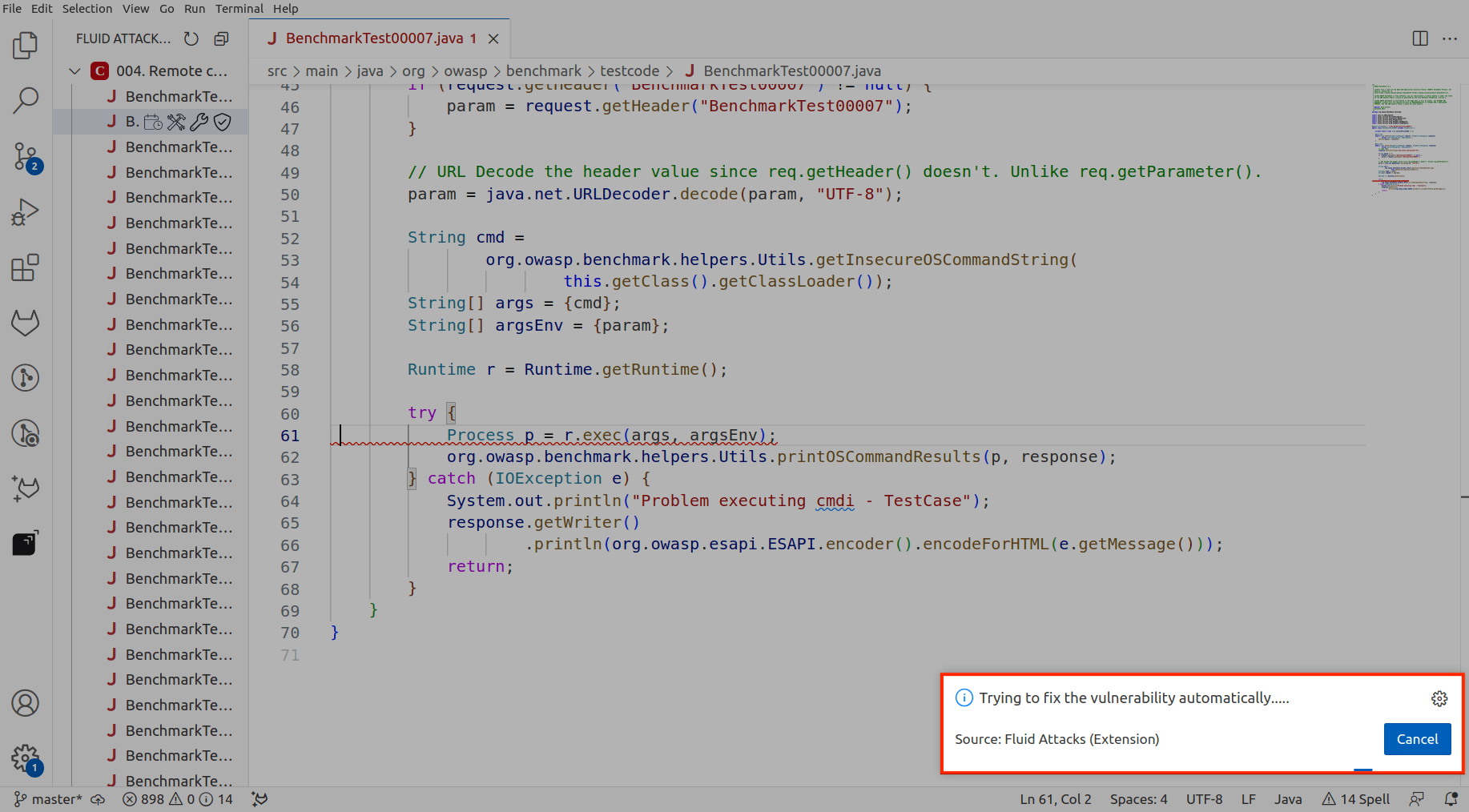
Task: Open the Fluid Attacks panel icon
Action: click(26, 544)
